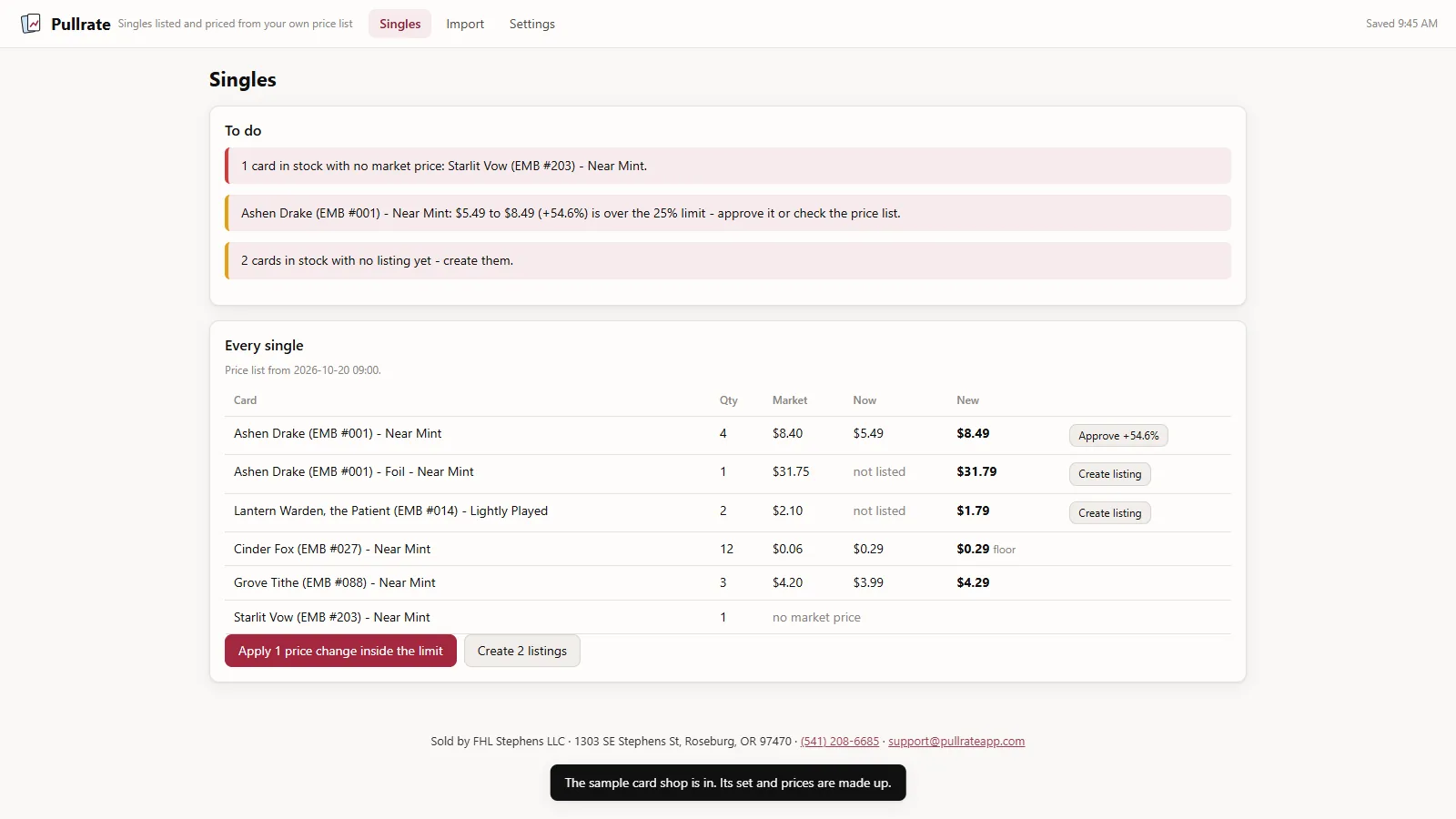
Task: Click the Saved 9:45 AM status
Action: 1401,24
